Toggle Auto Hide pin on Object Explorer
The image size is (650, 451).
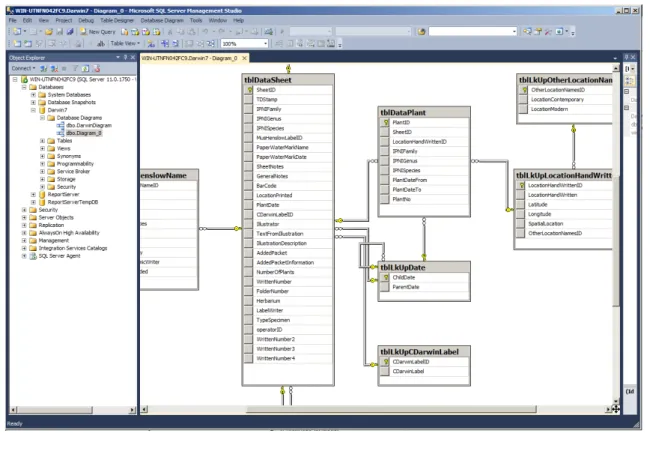[x=126, y=58]
